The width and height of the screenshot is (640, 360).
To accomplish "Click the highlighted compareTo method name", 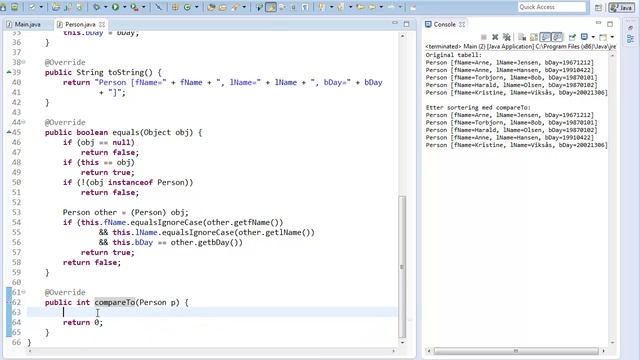I will click(x=115, y=302).
